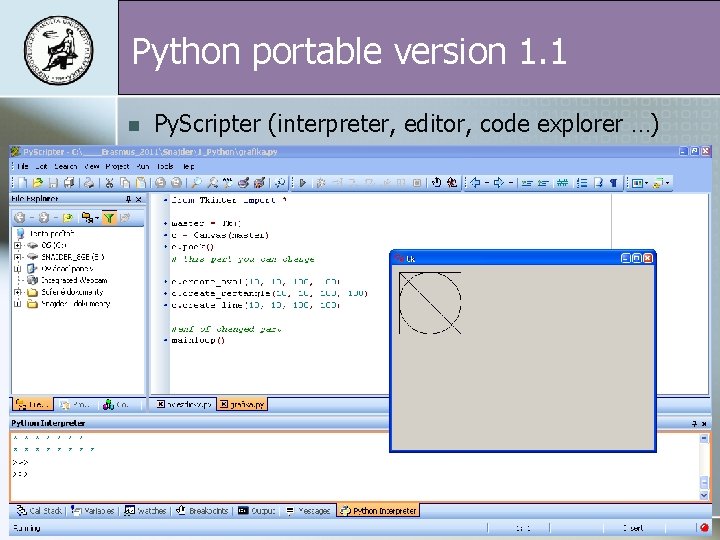Open the Help menu

point(188,166)
